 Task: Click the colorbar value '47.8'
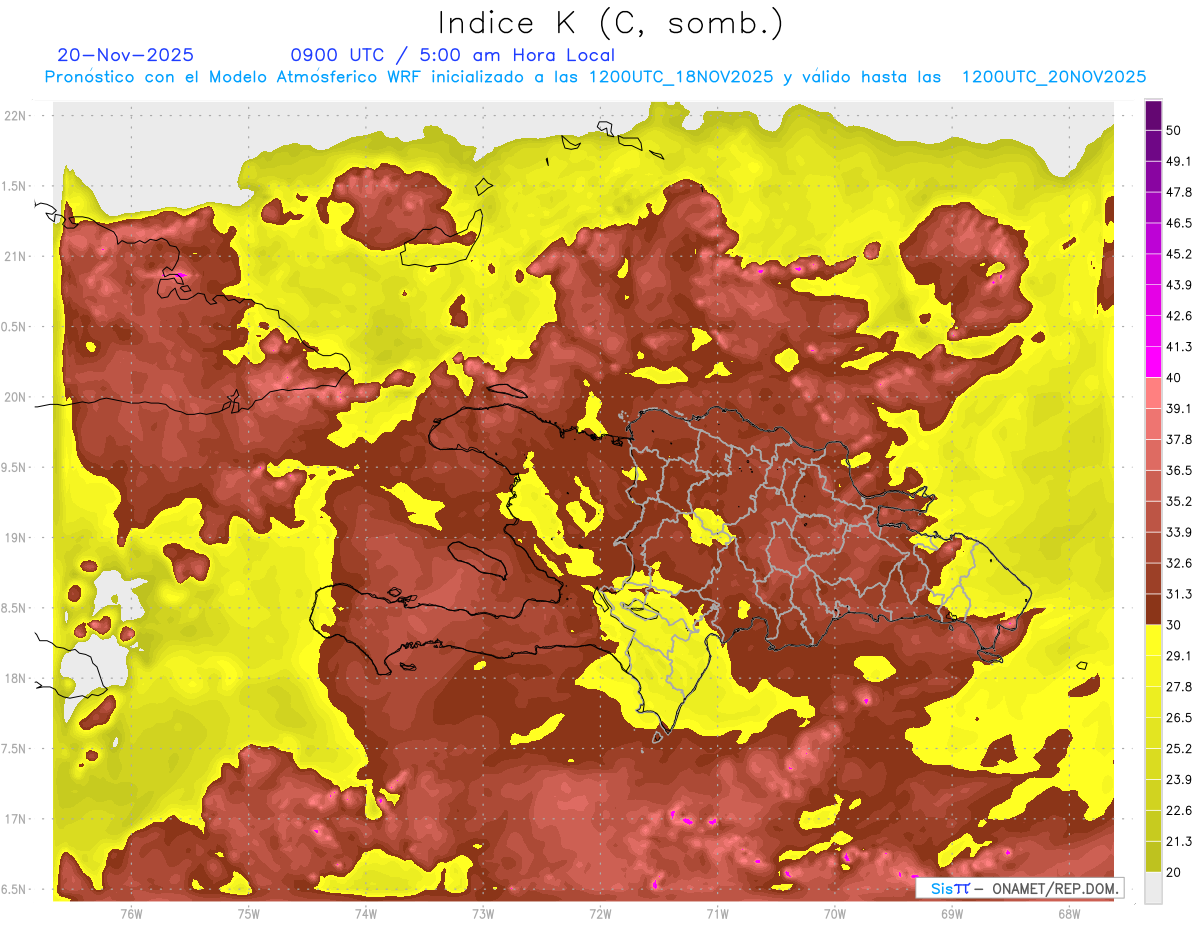(x=1179, y=192)
